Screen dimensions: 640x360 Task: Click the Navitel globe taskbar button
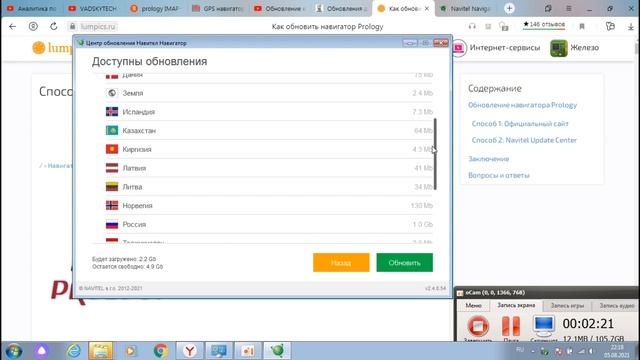tap(278, 351)
